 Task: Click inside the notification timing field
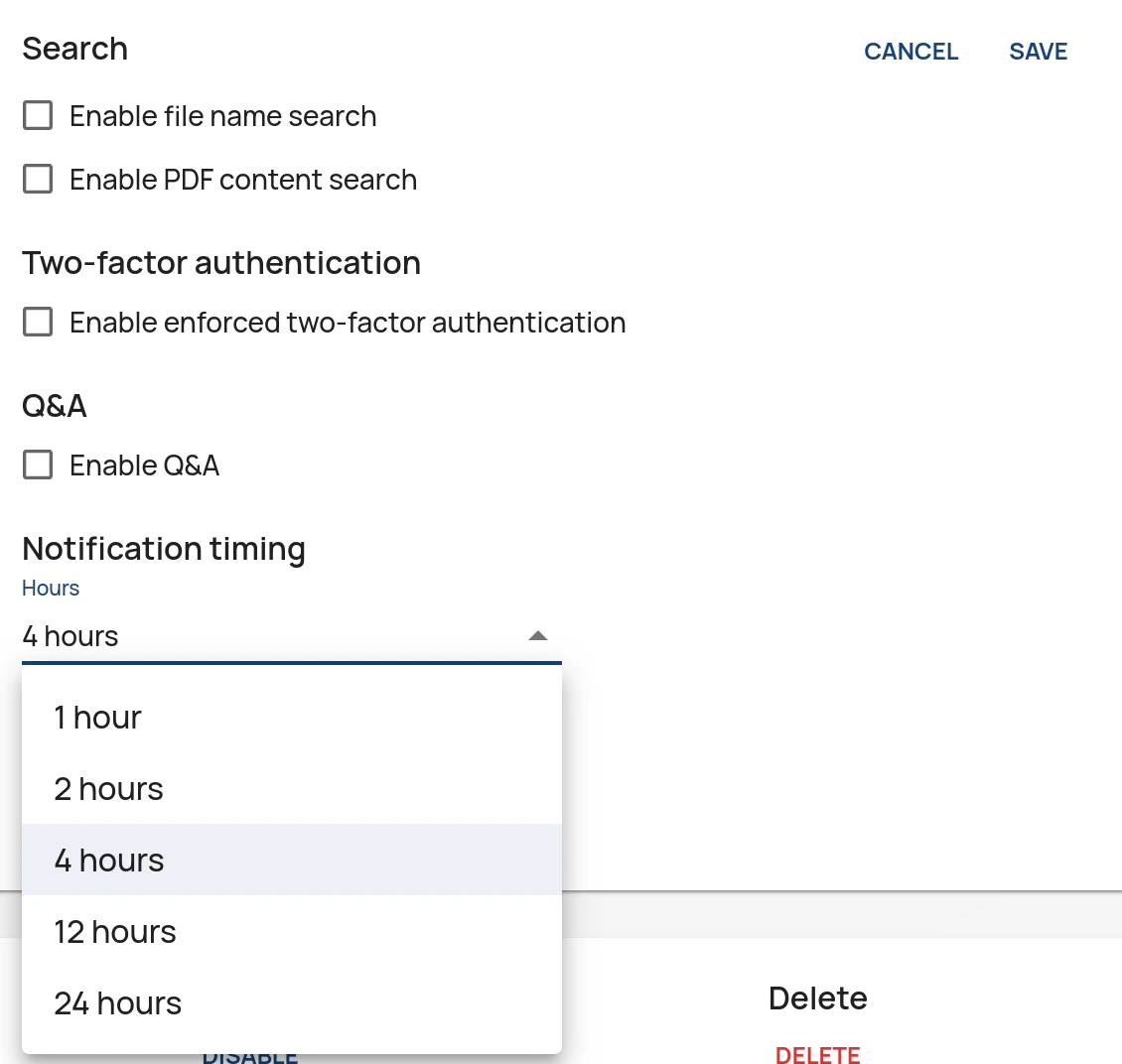199,635
